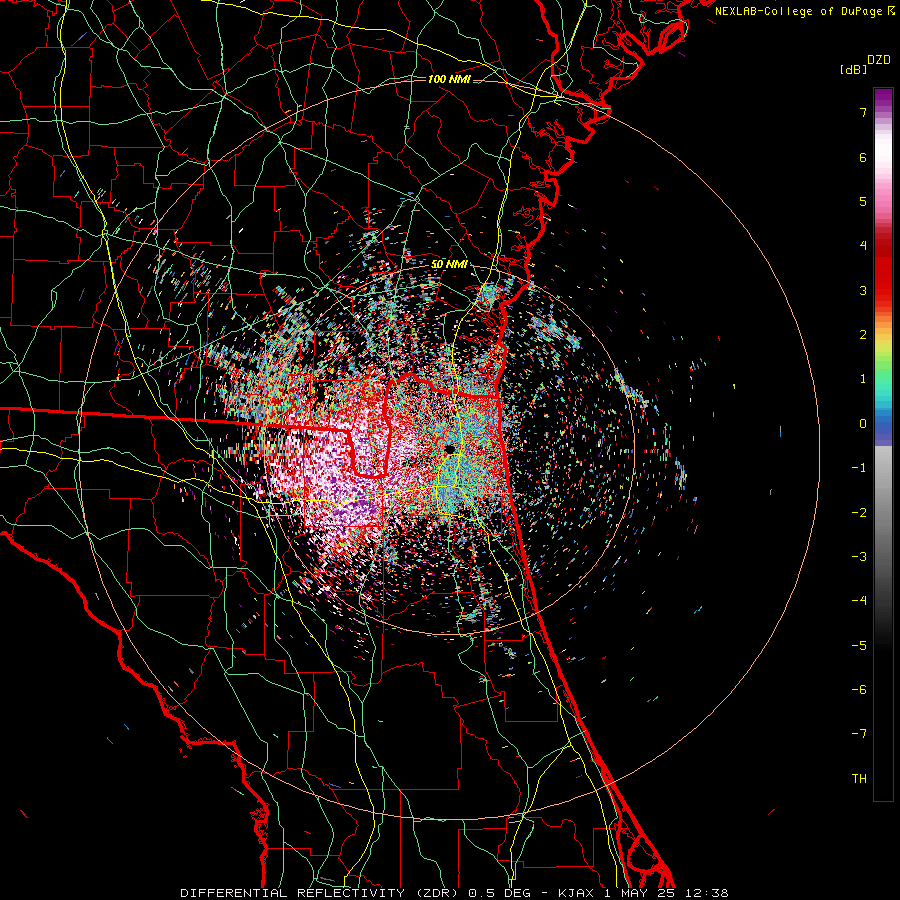Image resolution: width=900 pixels, height=900 pixels.
Task: Click the scale value 2 label
Action: (x=863, y=335)
